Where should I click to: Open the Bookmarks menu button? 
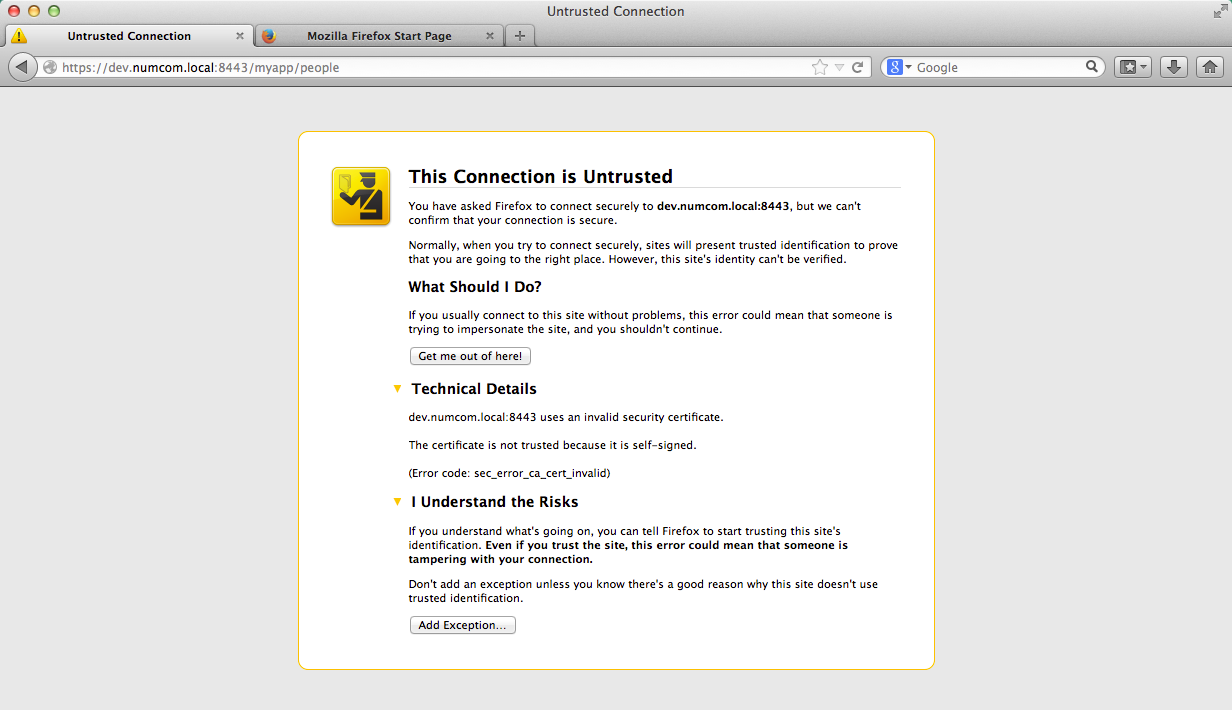[1133, 67]
